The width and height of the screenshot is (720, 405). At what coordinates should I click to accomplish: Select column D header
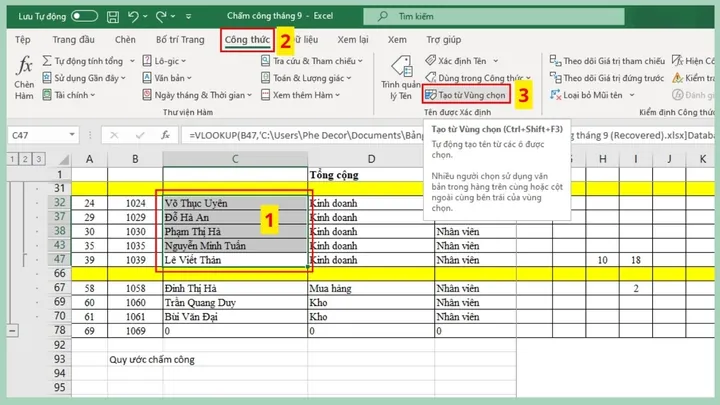click(x=371, y=159)
